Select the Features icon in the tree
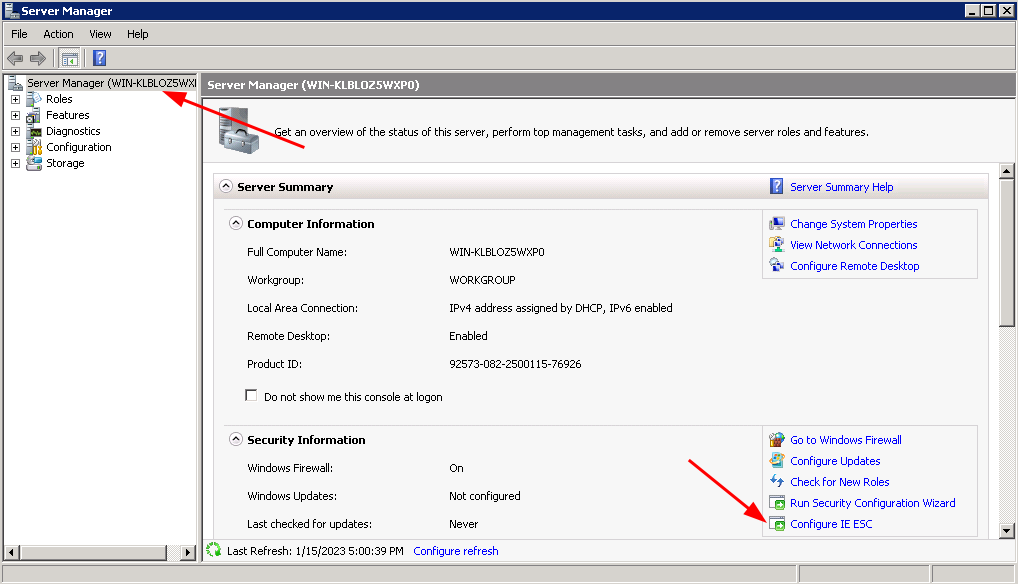1018x584 pixels. pos(31,114)
